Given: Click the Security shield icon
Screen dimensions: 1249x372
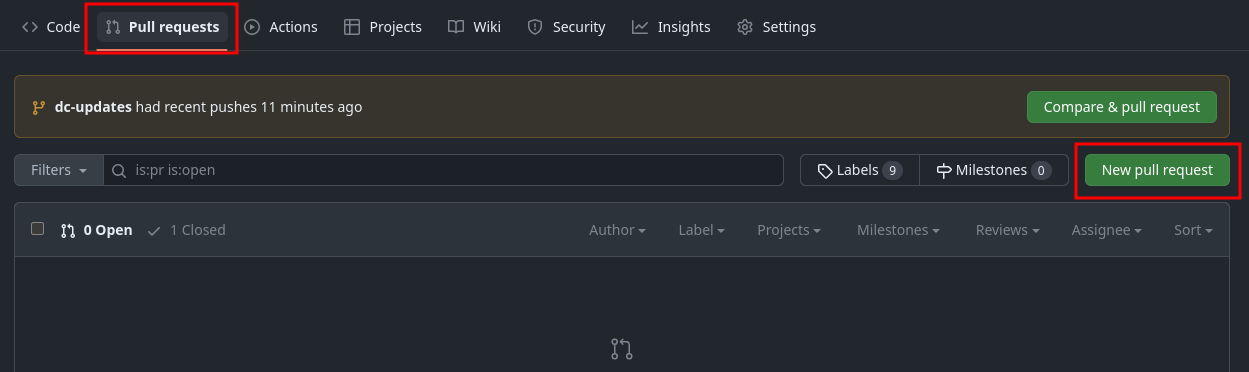Looking at the screenshot, I should coord(535,27).
